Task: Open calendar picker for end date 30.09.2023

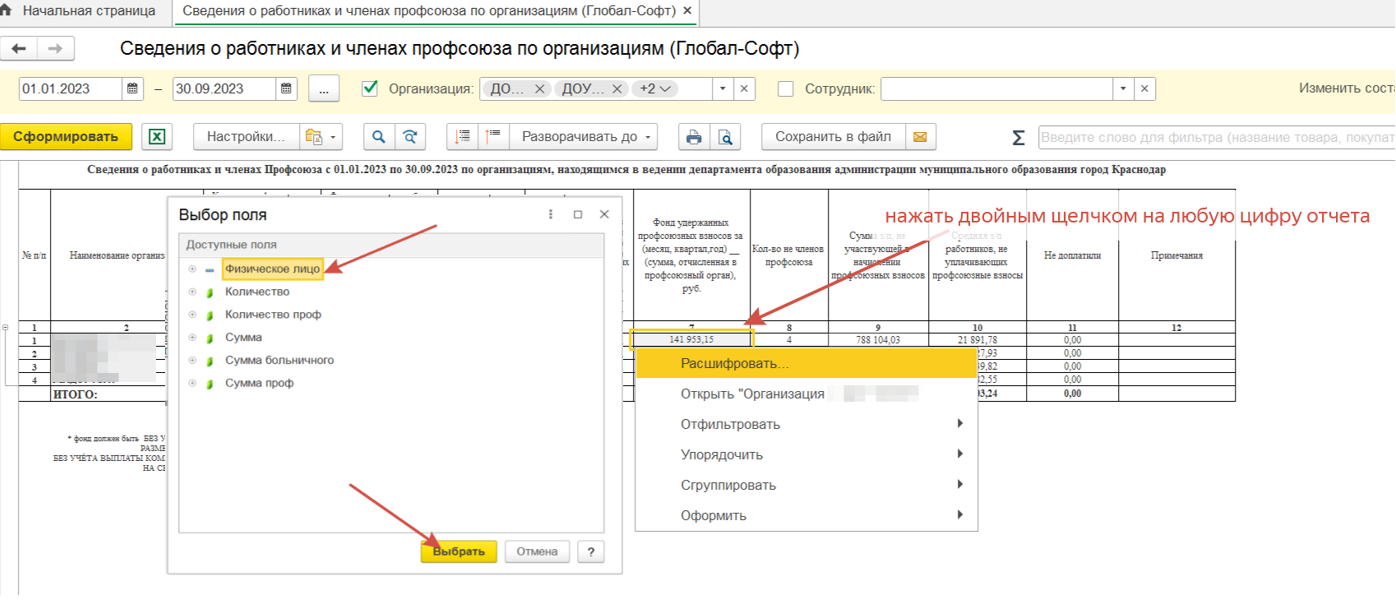Action: tap(287, 89)
